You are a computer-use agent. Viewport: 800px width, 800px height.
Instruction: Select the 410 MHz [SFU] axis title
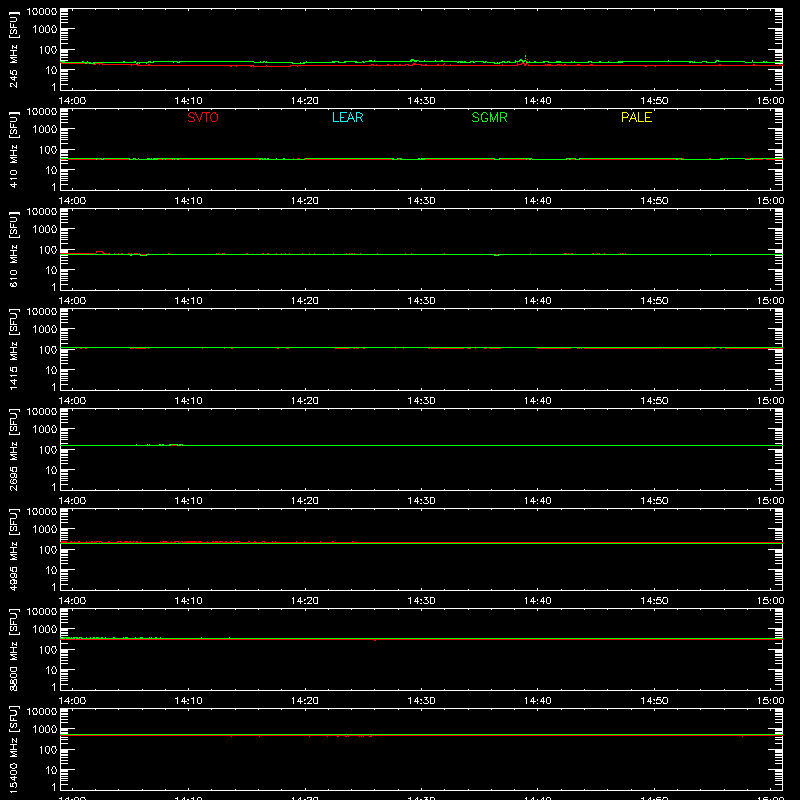click(x=13, y=149)
